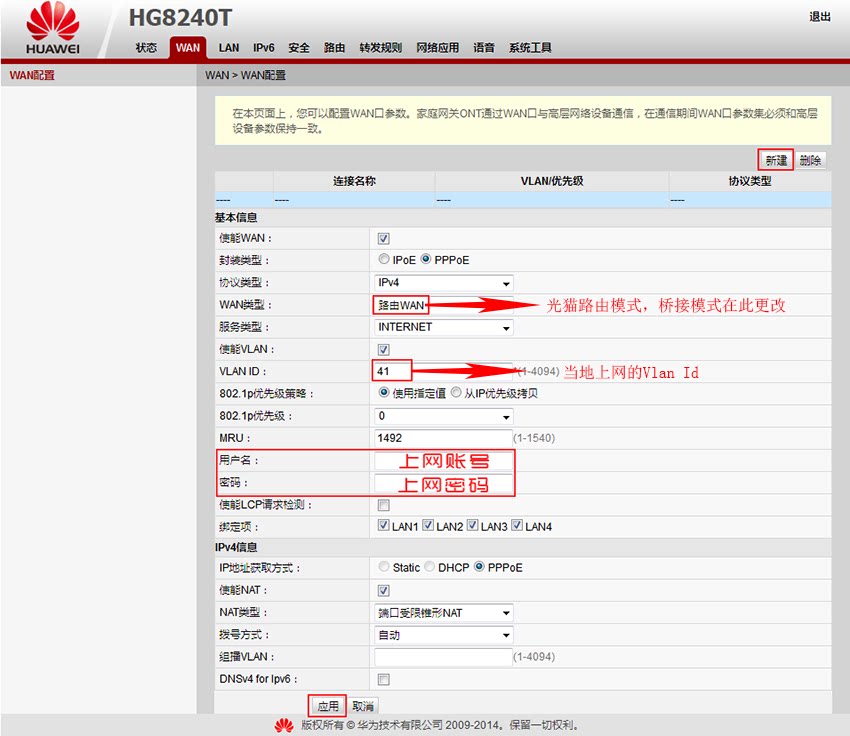Toggle the 使能LCP请求检测 checkbox
The width and height of the screenshot is (850, 736).
383,505
